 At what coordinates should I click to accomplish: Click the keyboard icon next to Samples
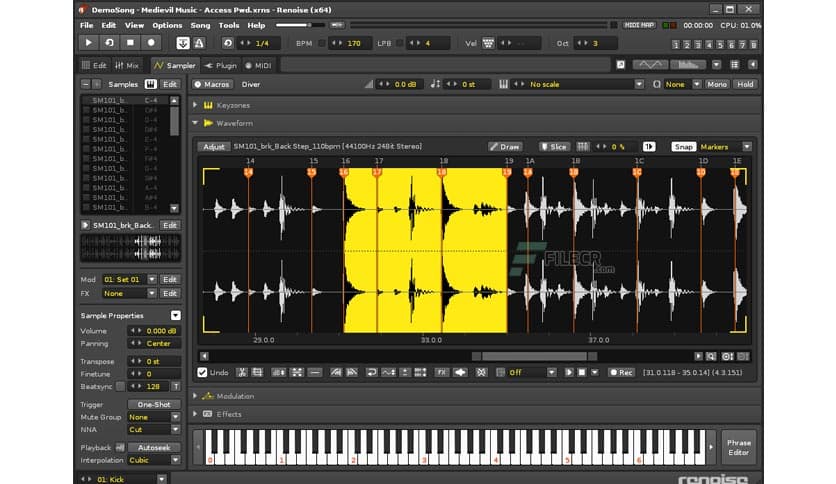(150, 84)
